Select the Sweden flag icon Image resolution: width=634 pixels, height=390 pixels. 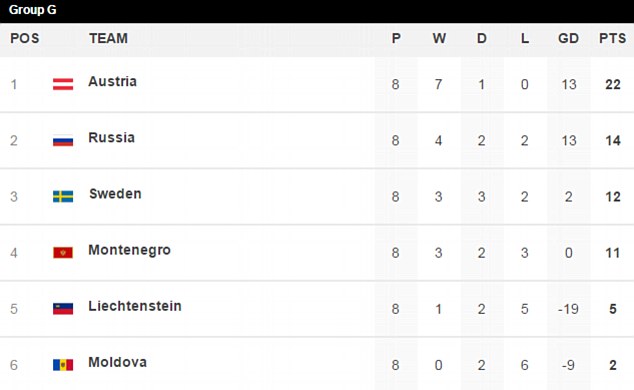[x=63, y=196]
